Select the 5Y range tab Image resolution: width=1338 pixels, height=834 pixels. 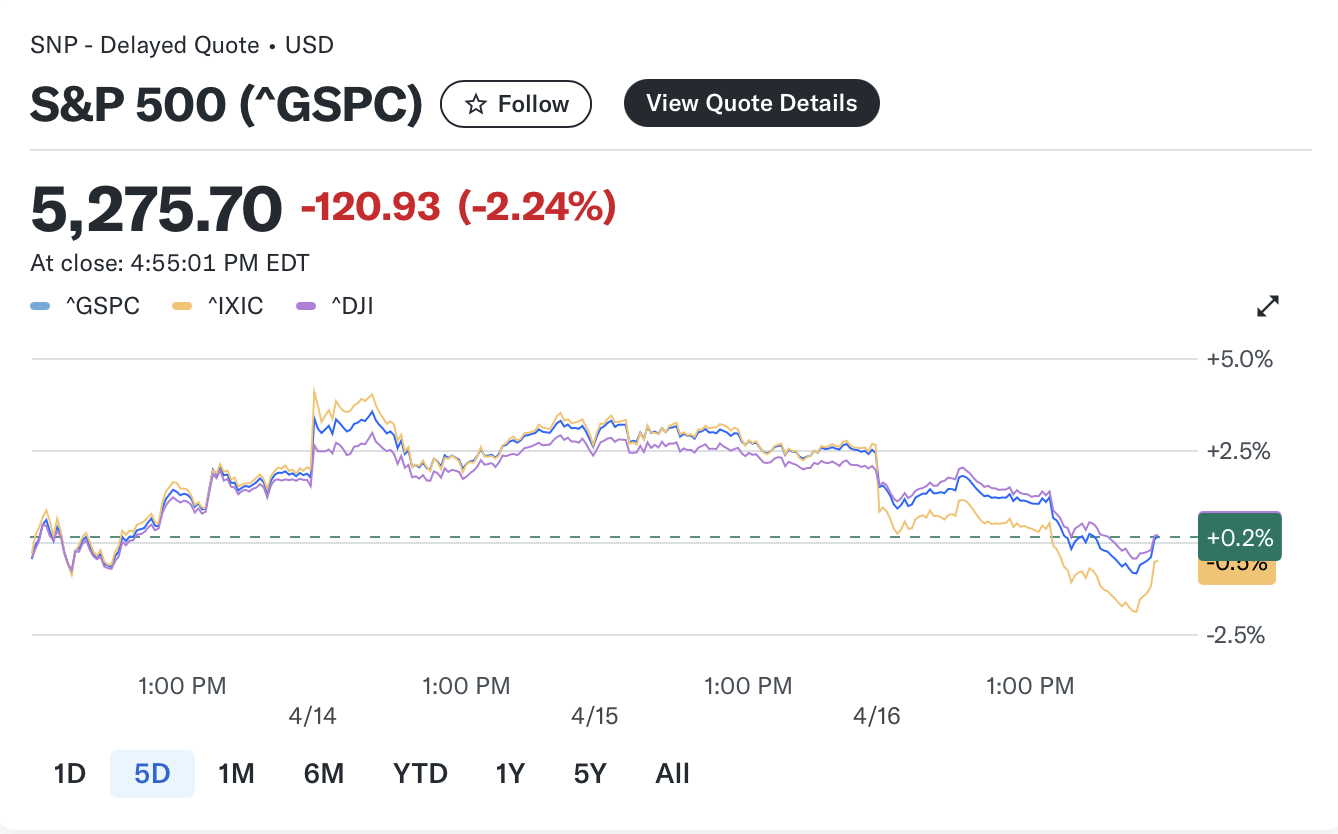coord(589,773)
